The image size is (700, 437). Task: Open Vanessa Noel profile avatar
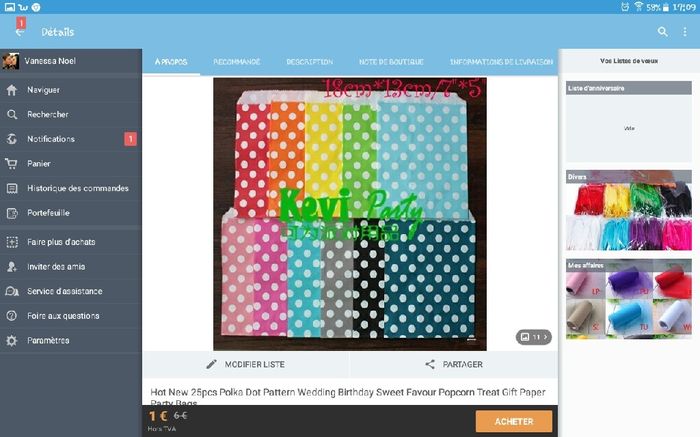tap(10, 61)
